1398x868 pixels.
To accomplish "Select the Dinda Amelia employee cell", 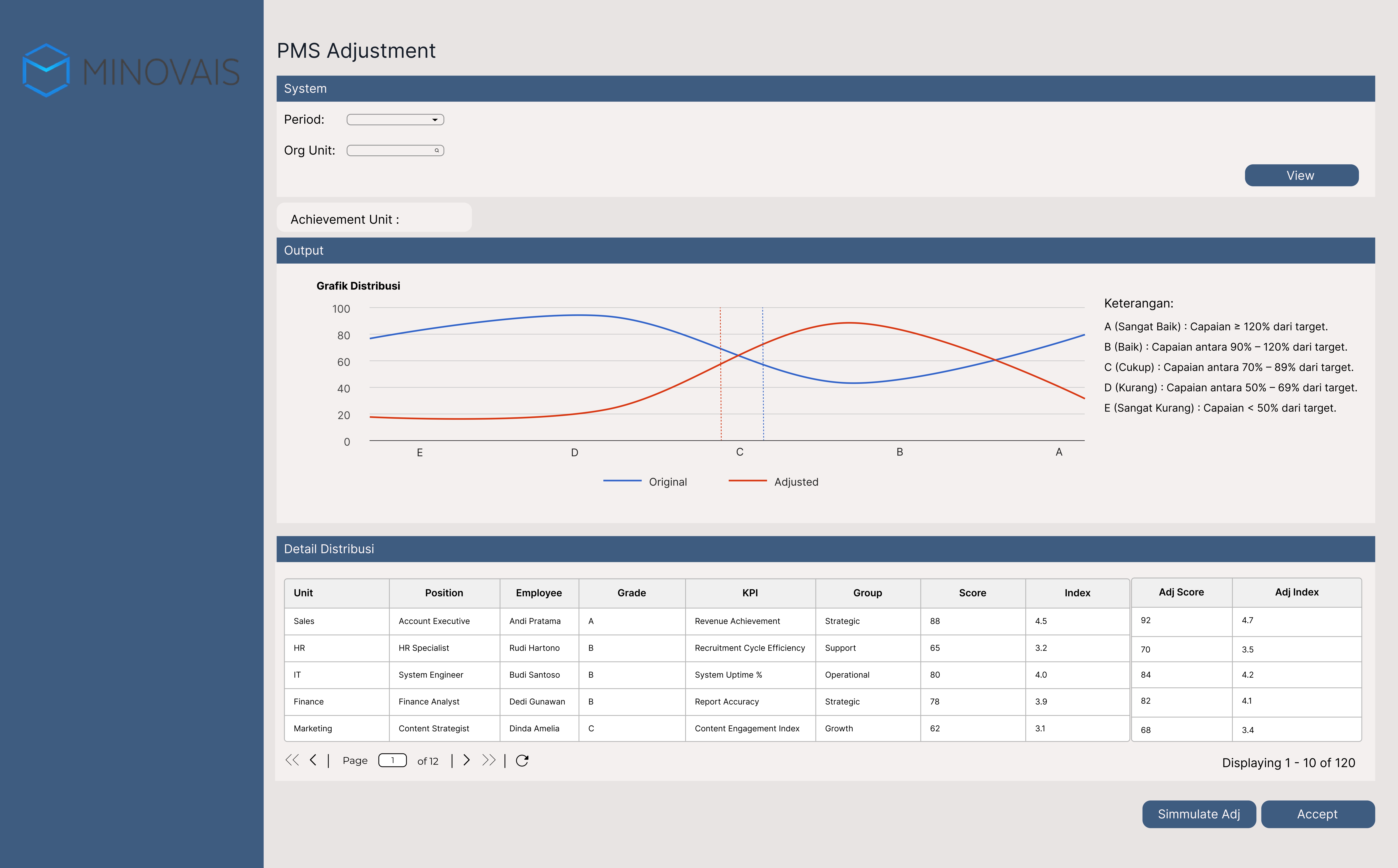I will [x=539, y=728].
